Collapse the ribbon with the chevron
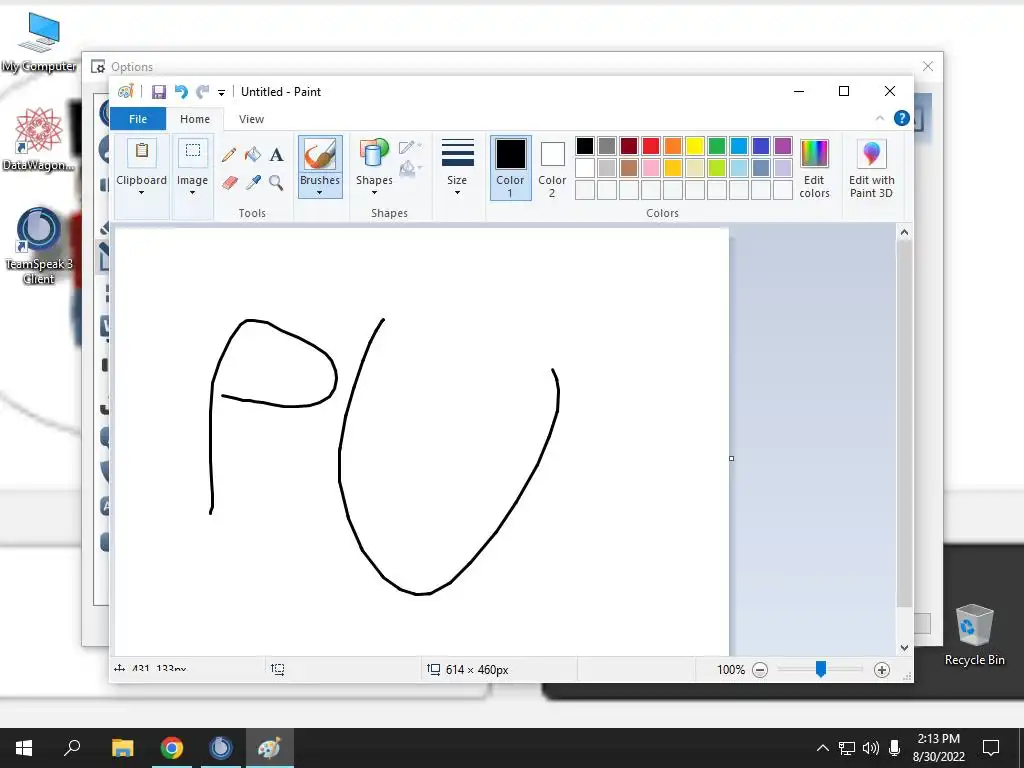This screenshot has height=768, width=1024. [880, 118]
